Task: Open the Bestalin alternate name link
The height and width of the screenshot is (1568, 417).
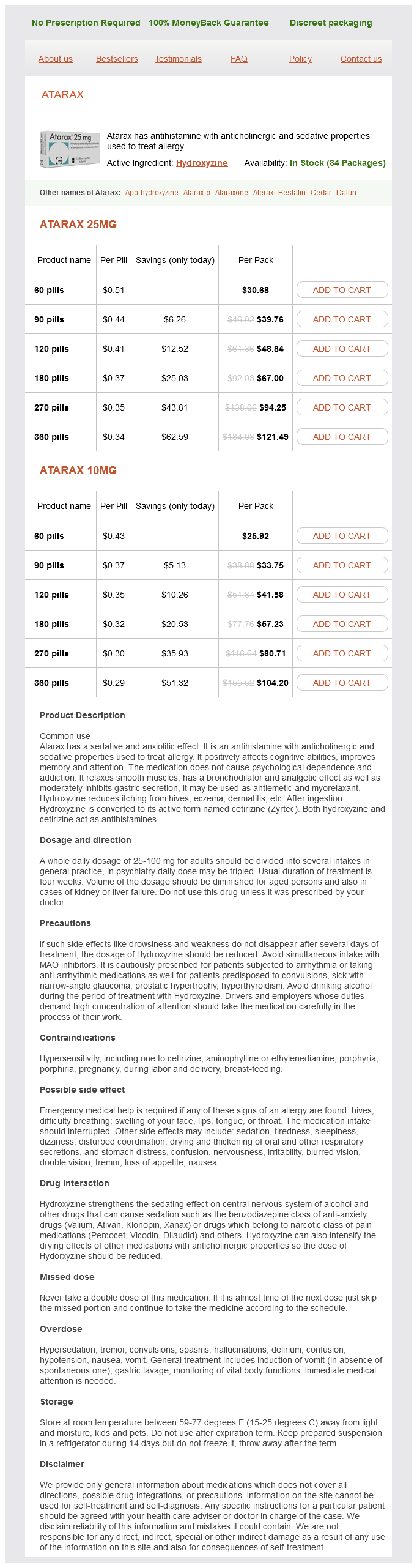Action: [x=292, y=193]
